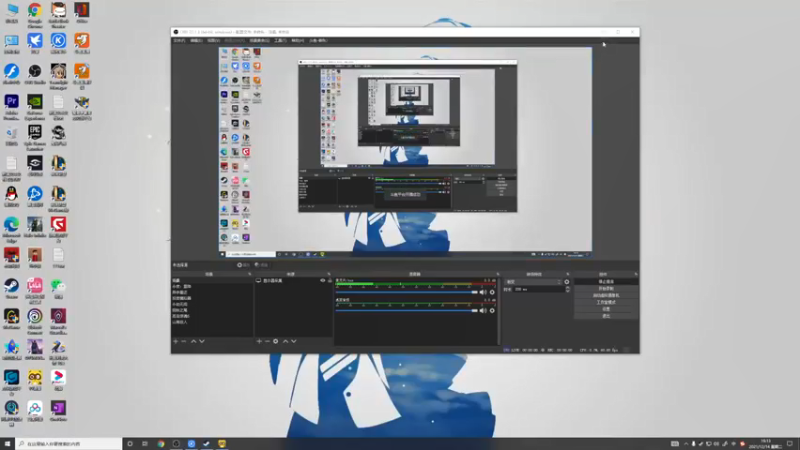Screen dimensions: 800x450
Task: Open Chrome from the taskbar
Action: point(161,444)
